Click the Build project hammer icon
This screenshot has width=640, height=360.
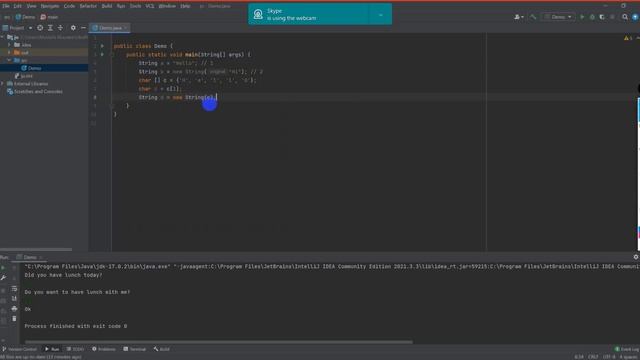[533, 17]
